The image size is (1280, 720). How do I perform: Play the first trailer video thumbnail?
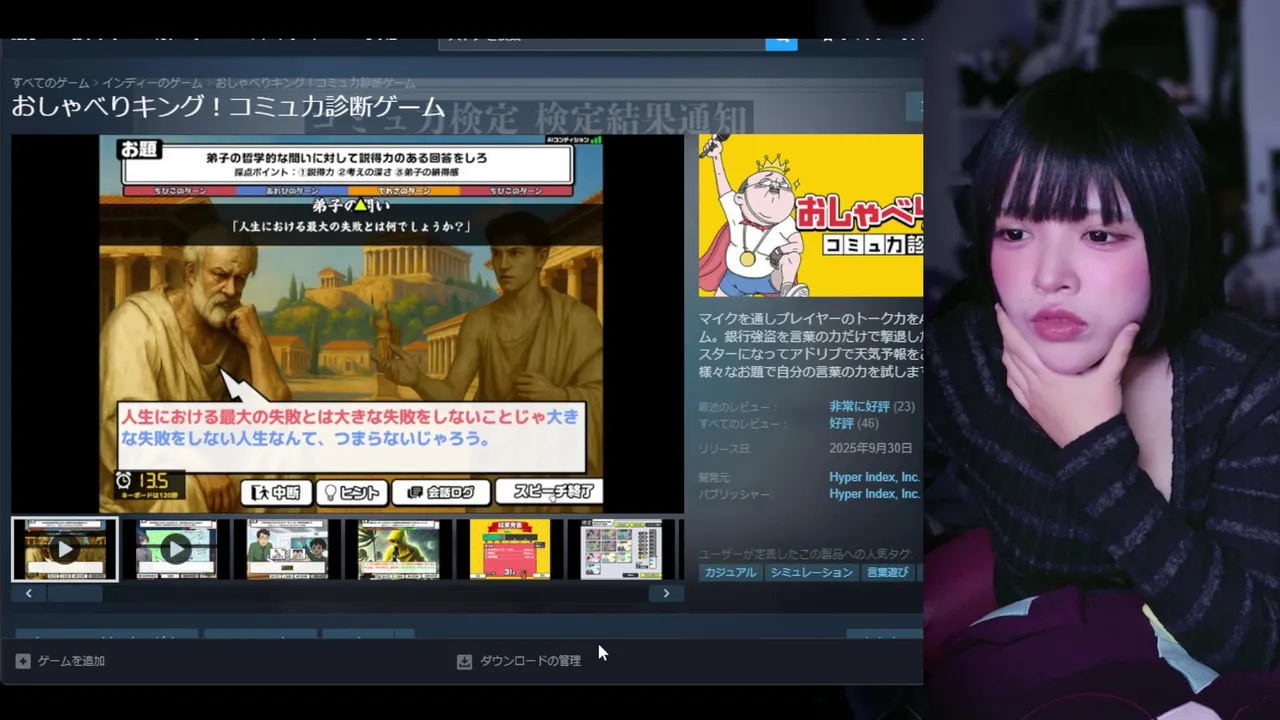[x=64, y=549]
